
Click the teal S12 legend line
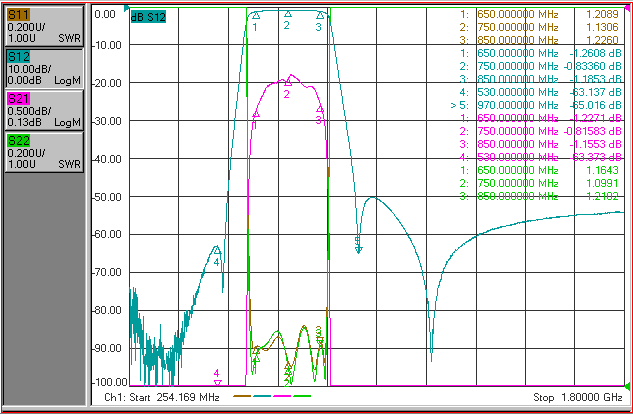click(x=262, y=396)
